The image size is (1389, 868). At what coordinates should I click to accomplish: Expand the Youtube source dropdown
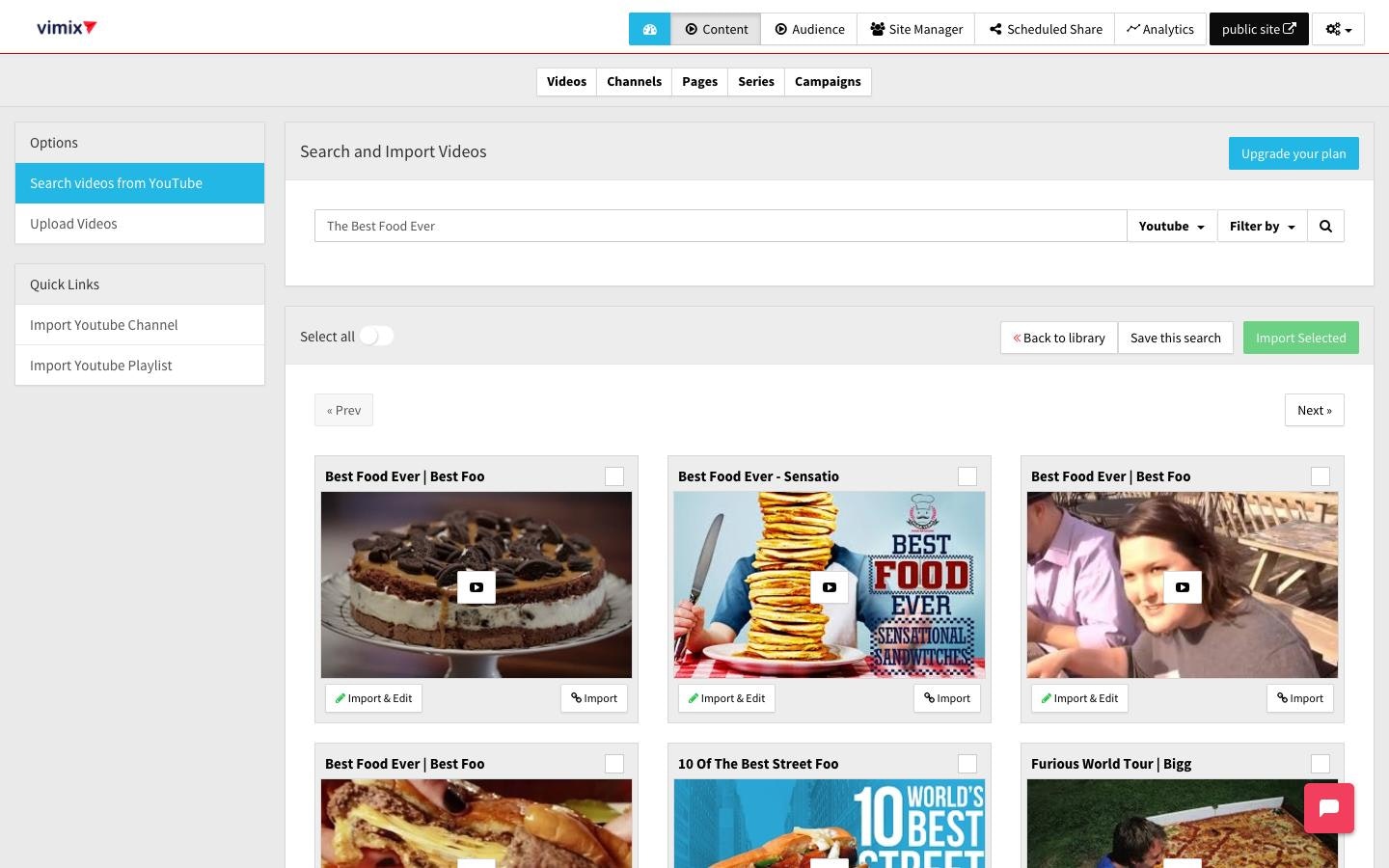[1172, 226]
